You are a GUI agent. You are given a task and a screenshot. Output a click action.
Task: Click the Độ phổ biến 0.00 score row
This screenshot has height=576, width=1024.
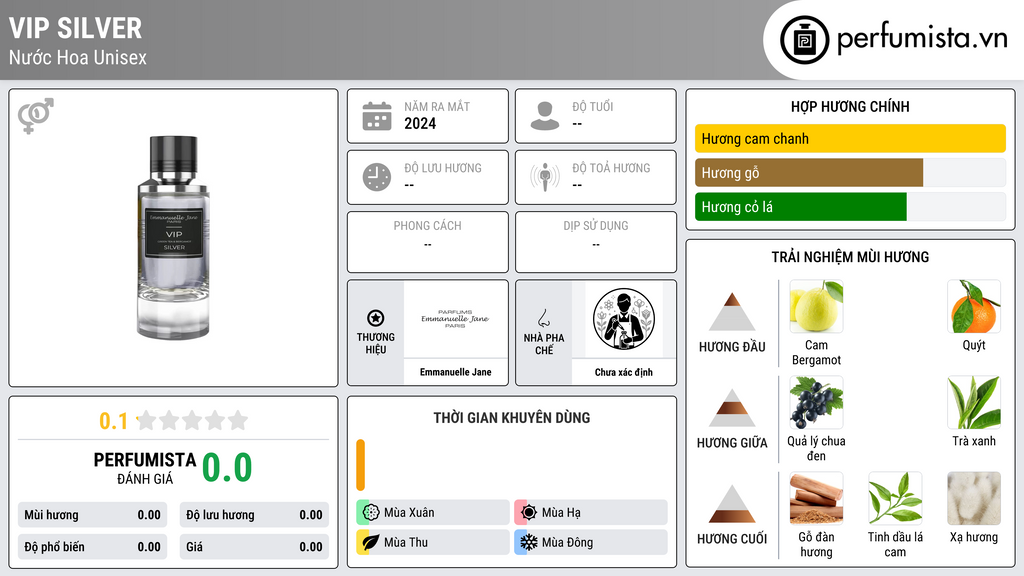[92, 547]
